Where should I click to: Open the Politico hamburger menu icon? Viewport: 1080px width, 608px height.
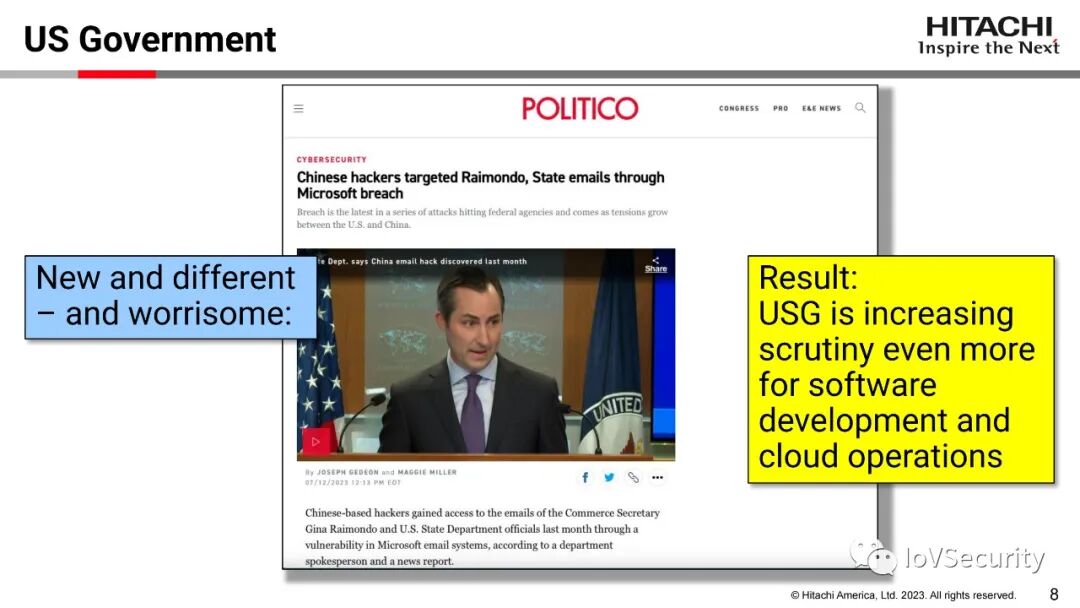[298, 108]
